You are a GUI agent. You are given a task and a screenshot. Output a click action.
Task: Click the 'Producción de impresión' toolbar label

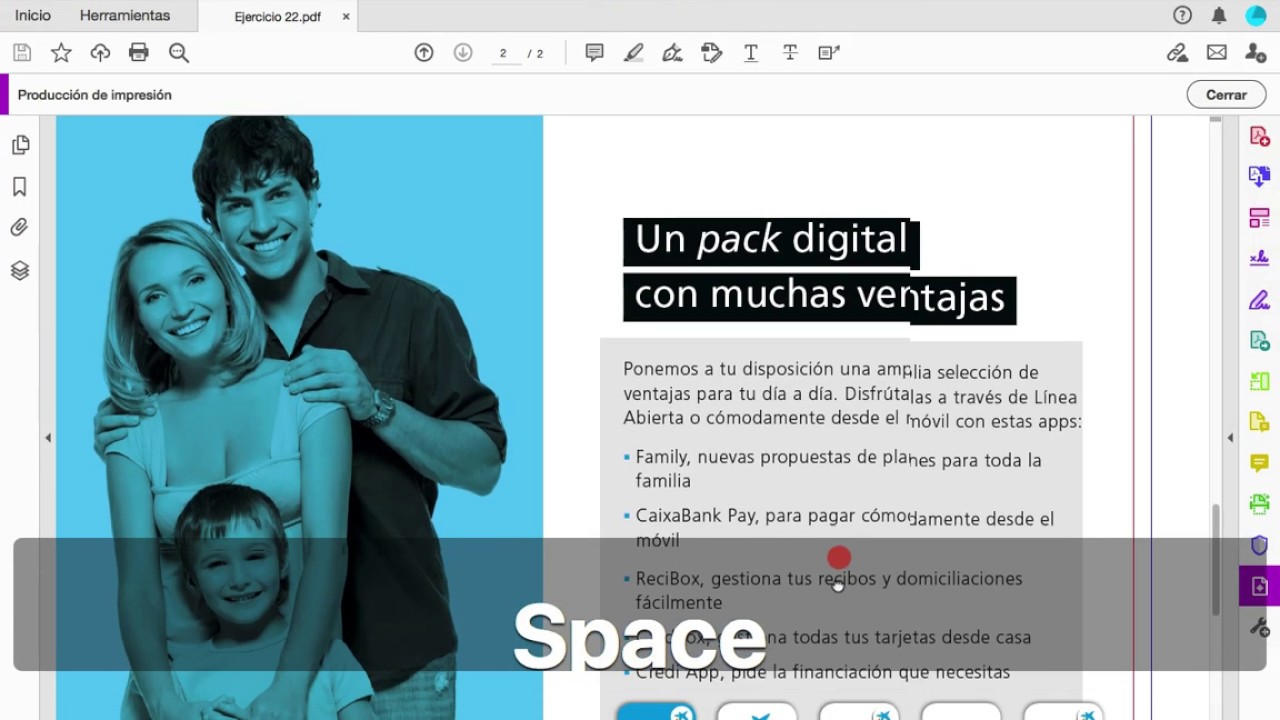(95, 95)
